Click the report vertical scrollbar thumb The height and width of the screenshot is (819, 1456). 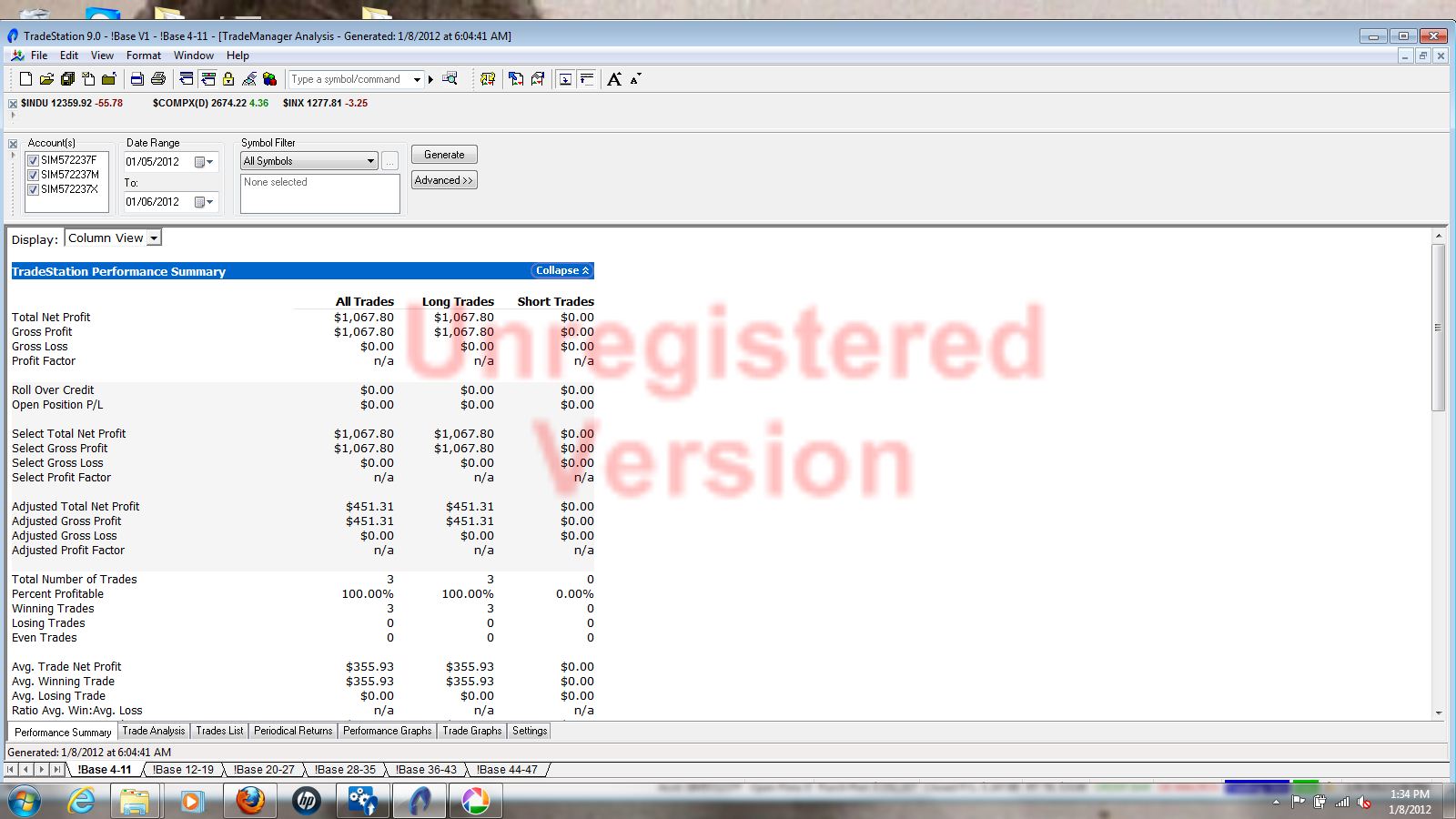(1439, 328)
